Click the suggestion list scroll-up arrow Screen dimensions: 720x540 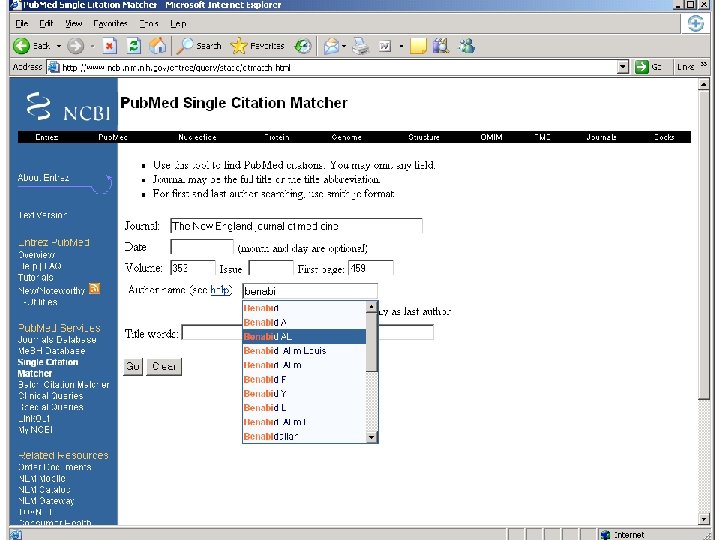point(371,307)
